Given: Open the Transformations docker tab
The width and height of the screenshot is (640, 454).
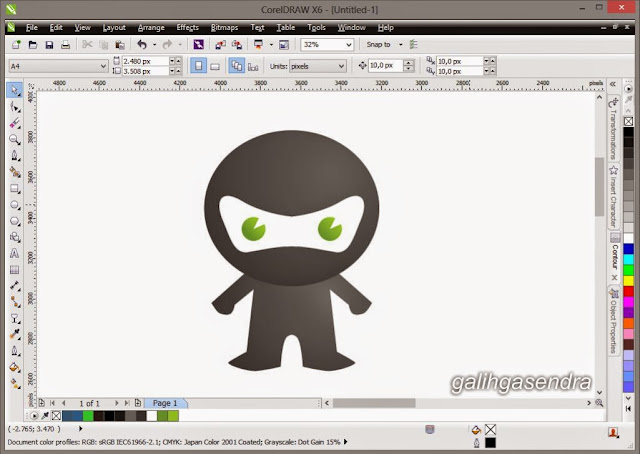Looking at the screenshot, I should 613,128.
